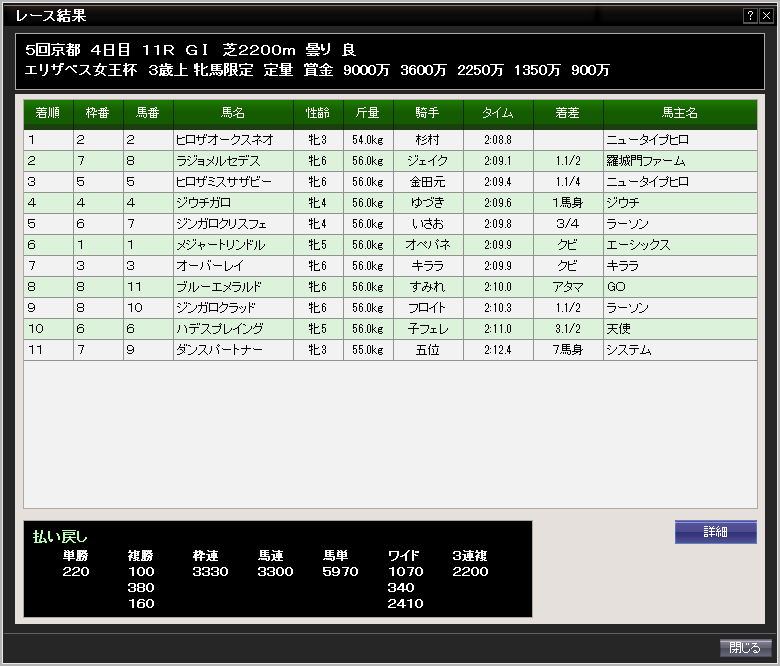Click owner 天使 cell

point(680,328)
